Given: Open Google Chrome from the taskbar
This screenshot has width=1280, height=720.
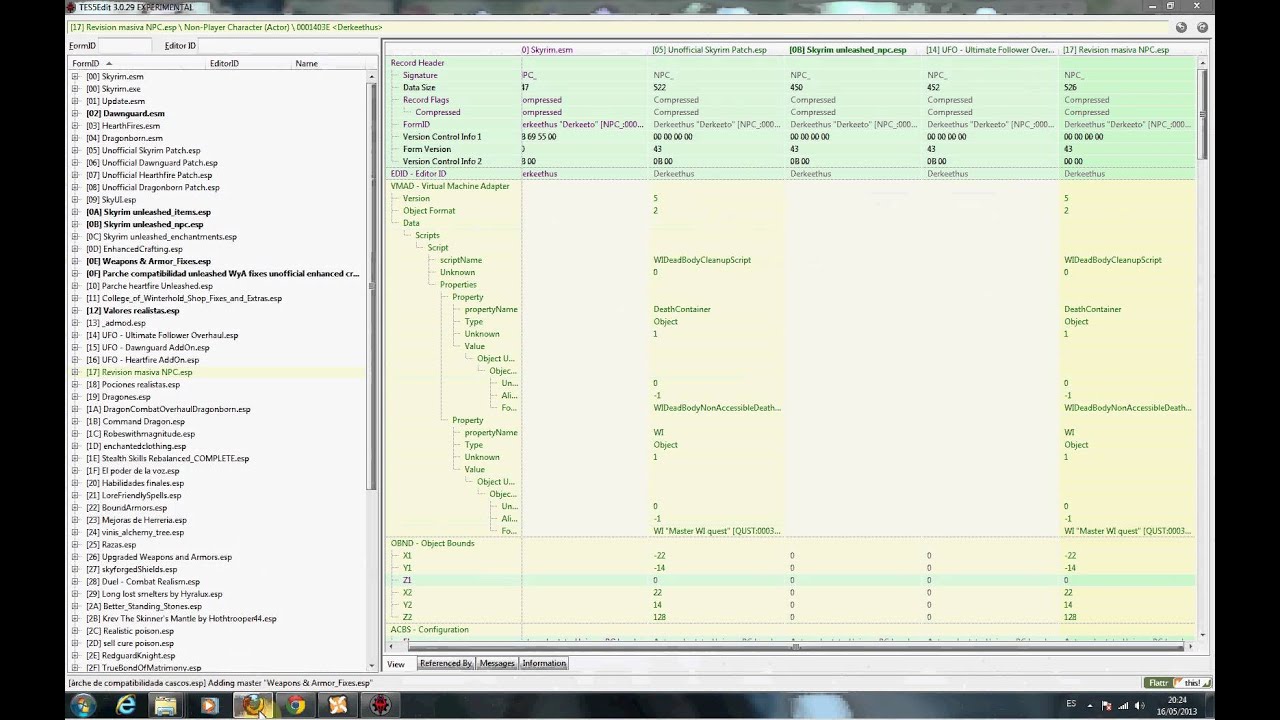Looking at the screenshot, I should click(x=295, y=705).
